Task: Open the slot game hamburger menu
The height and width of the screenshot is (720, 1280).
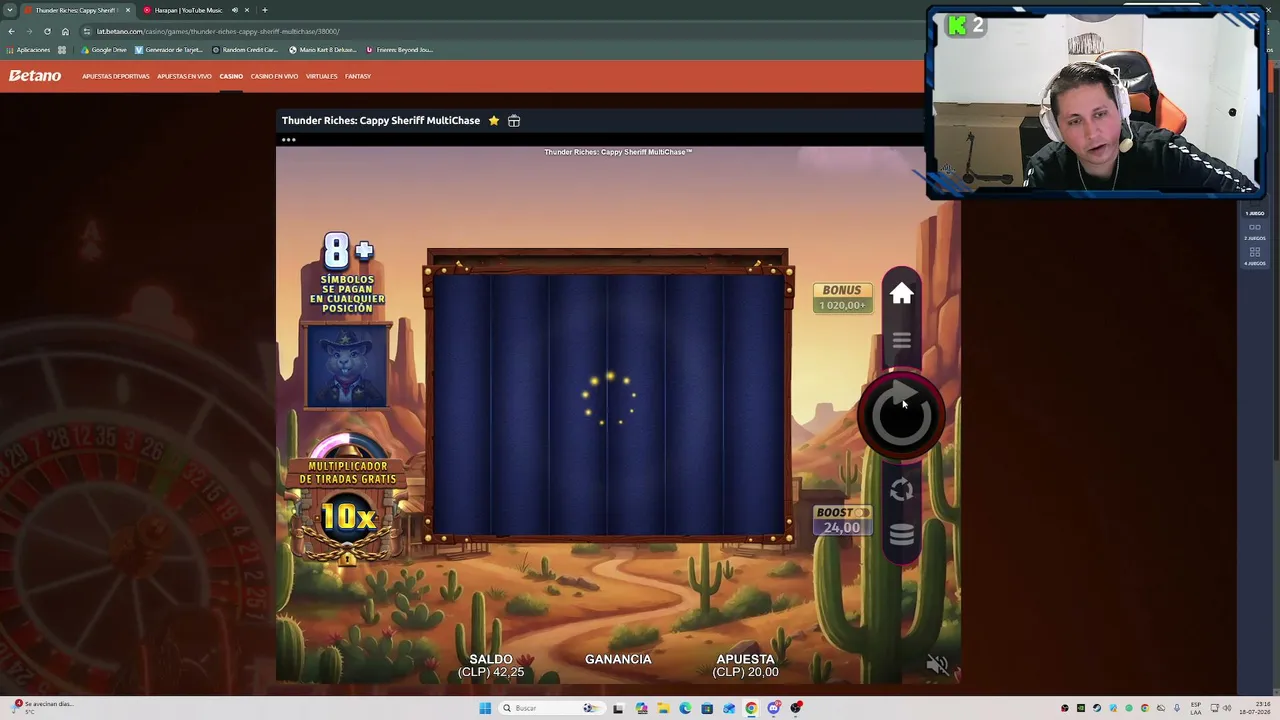Action: 901,341
